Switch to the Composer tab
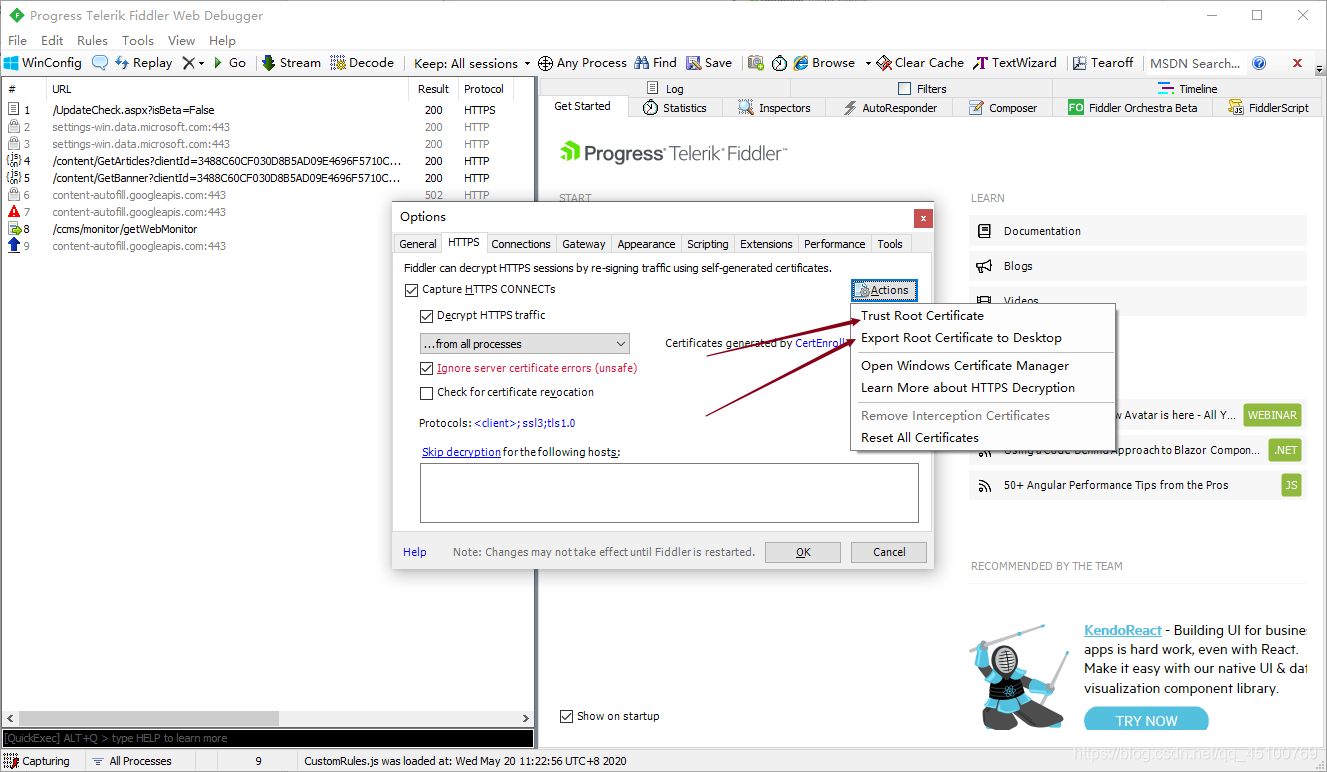This screenshot has height=772, width=1327. pos(1003,108)
